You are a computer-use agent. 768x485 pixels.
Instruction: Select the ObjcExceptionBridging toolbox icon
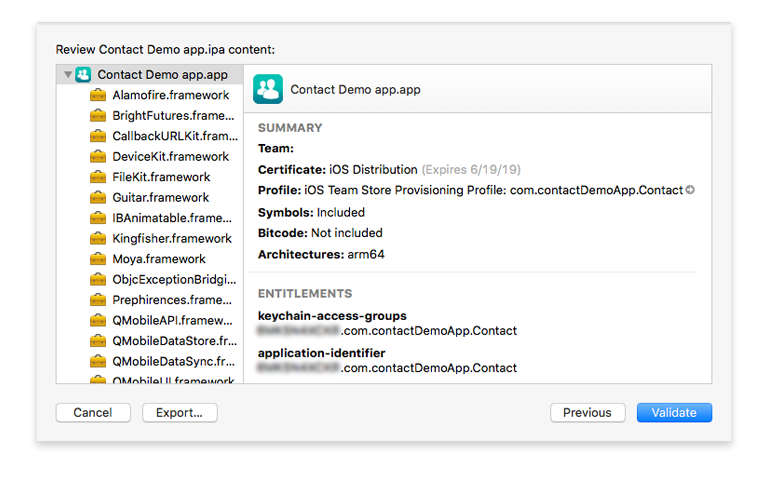pos(98,280)
